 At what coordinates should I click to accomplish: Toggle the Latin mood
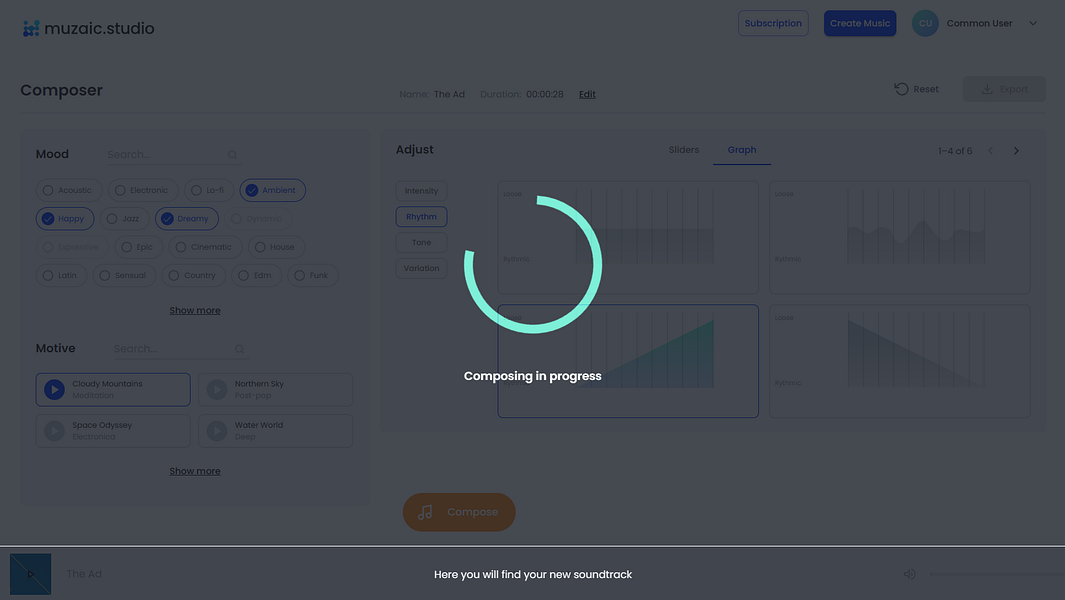(61, 276)
